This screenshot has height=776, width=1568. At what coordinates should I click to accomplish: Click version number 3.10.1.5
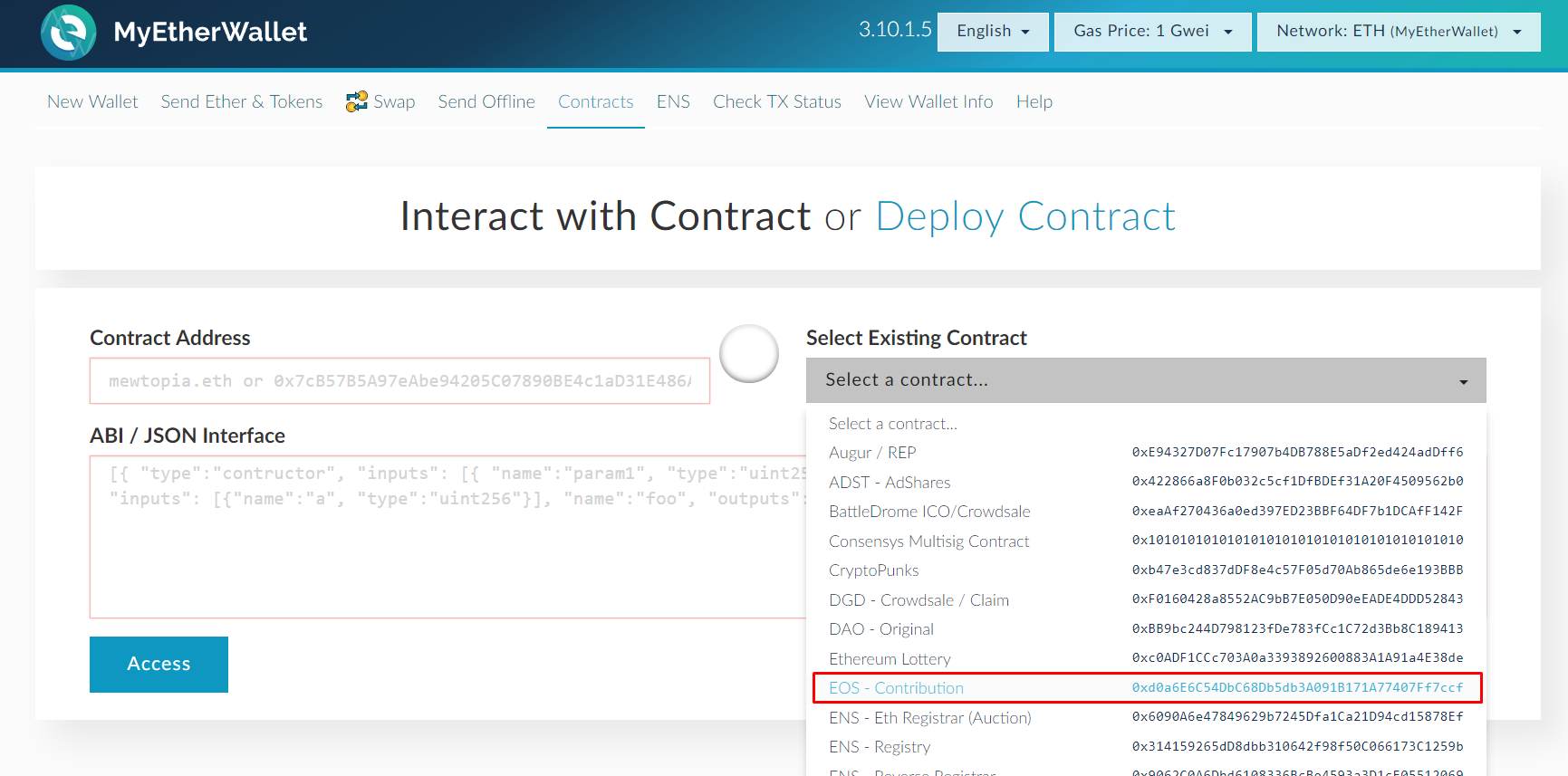point(895,29)
